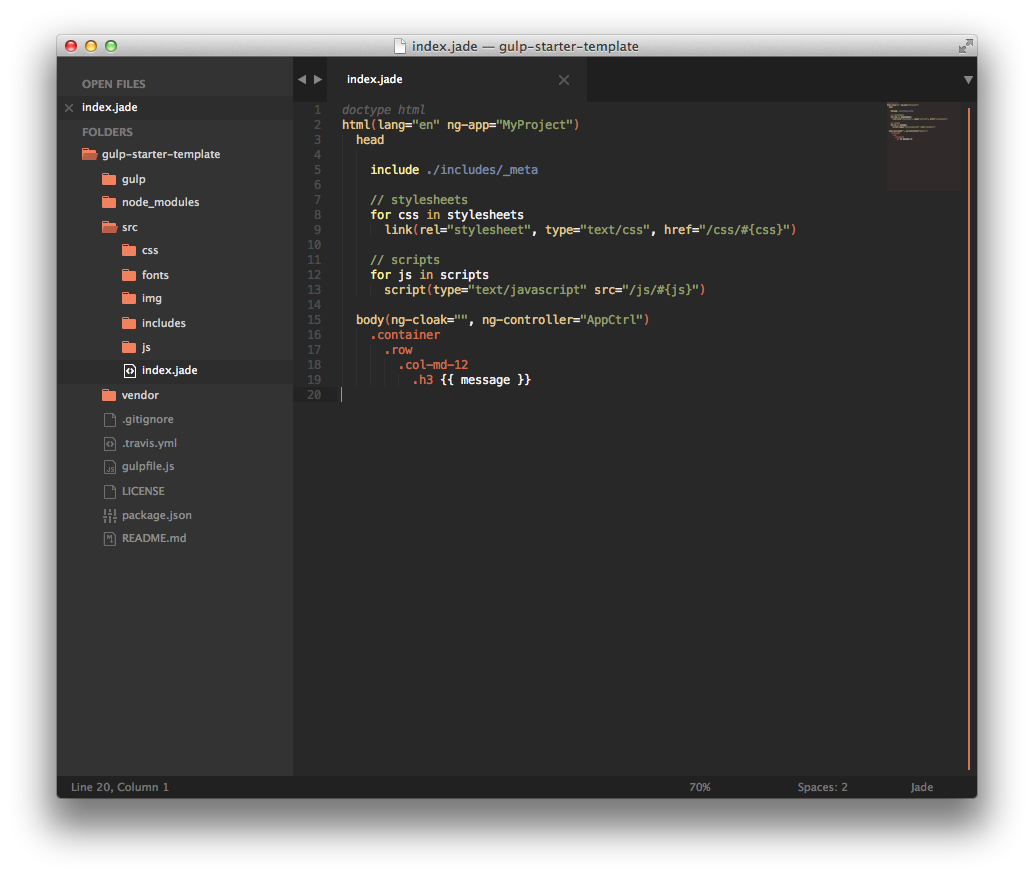Open the tab overflow dropdown triangle

968,79
